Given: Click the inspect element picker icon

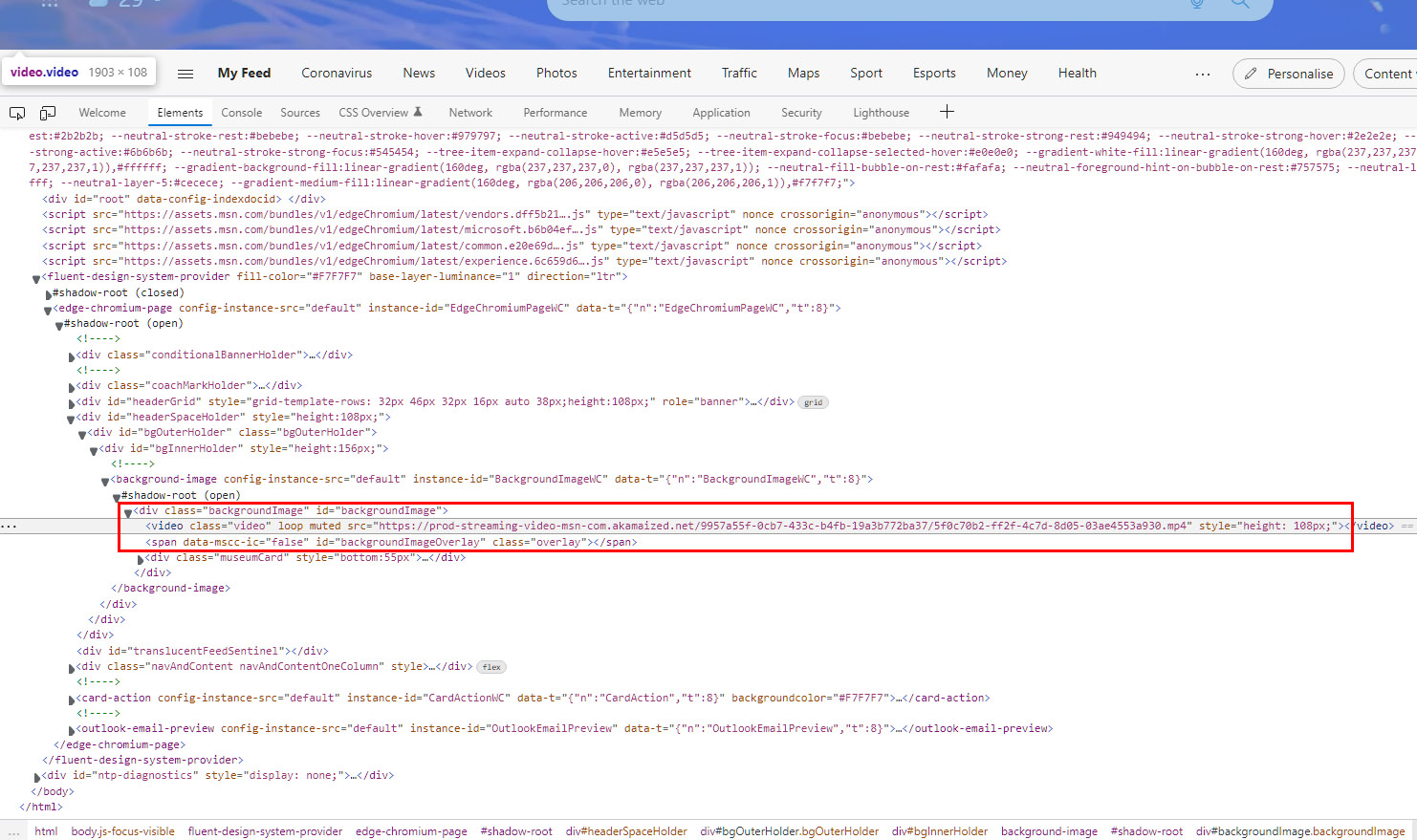Looking at the screenshot, I should click(17, 113).
